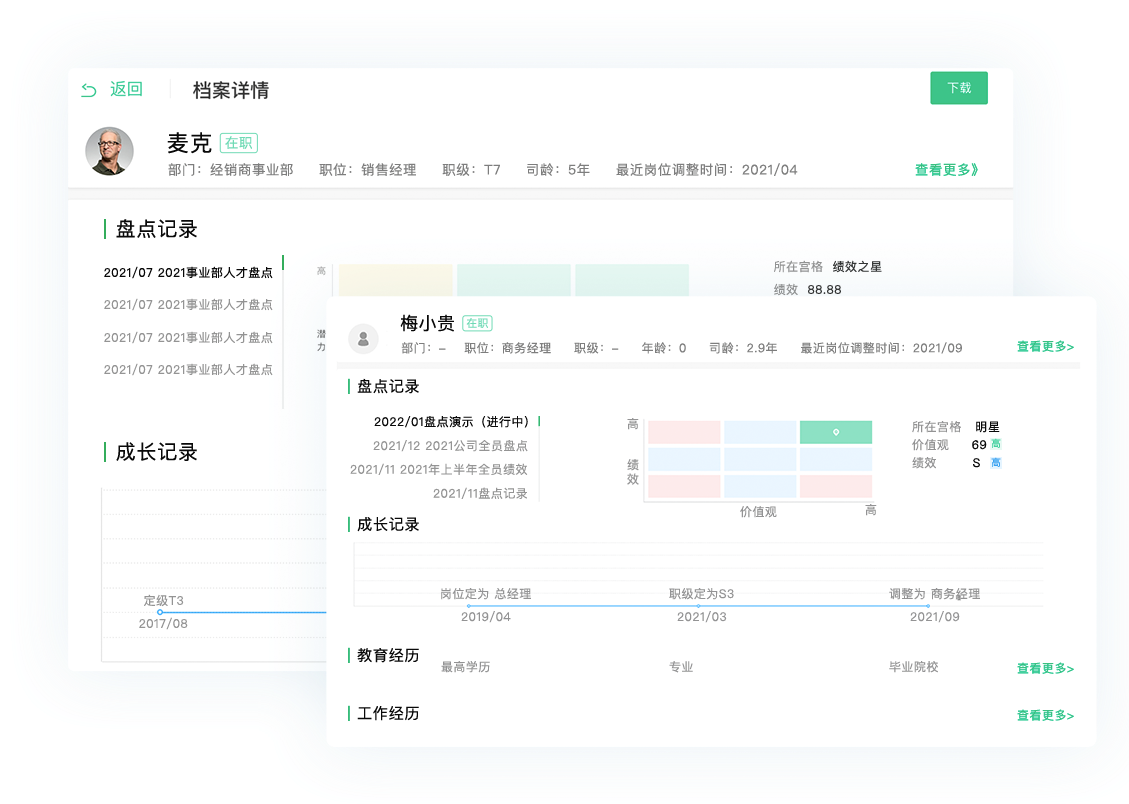The height and width of the screenshot is (804, 1129).
Task: Click the 返回 back link
Action: [x=125, y=90]
